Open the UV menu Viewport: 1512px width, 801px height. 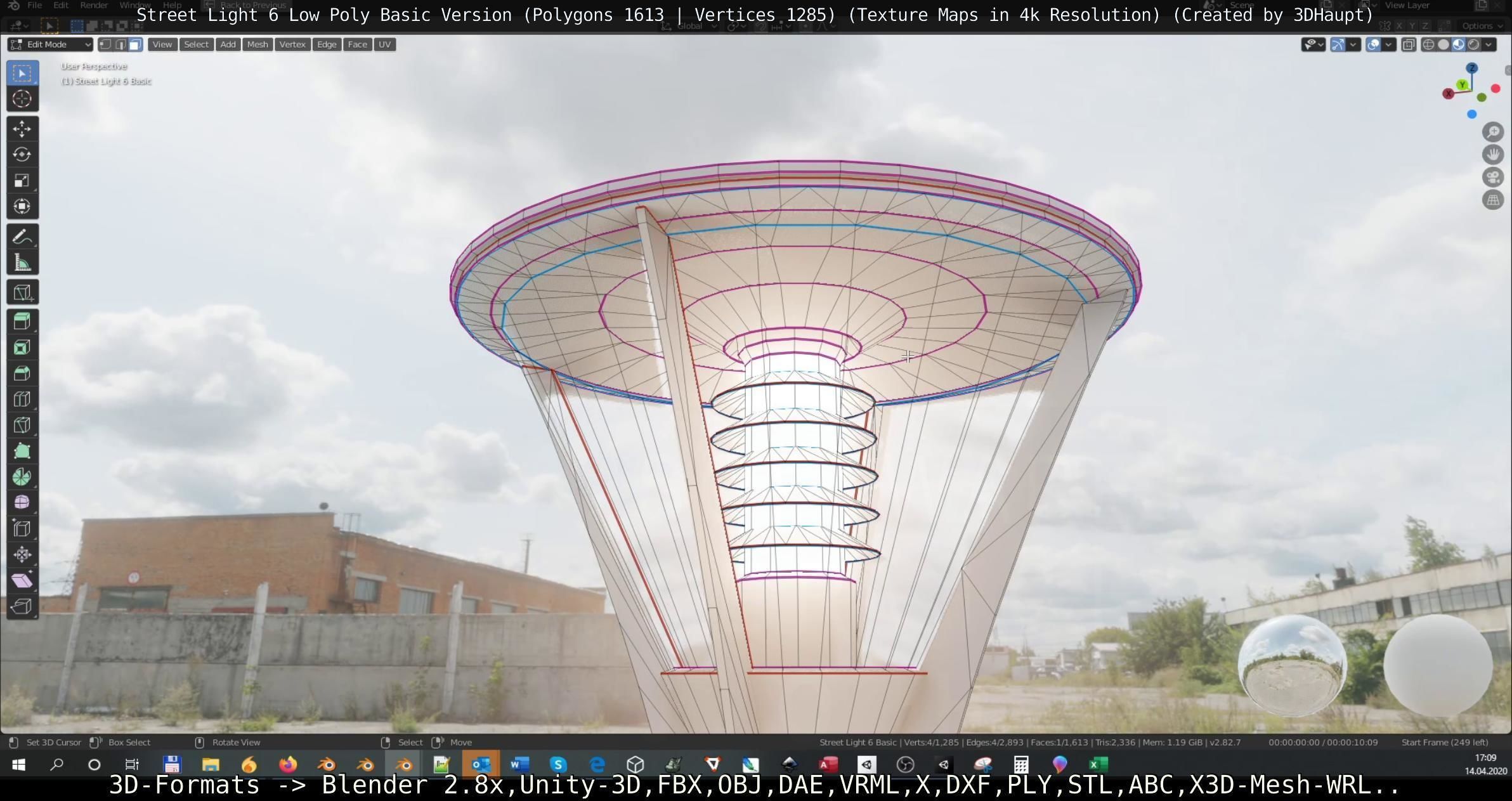[x=384, y=44]
